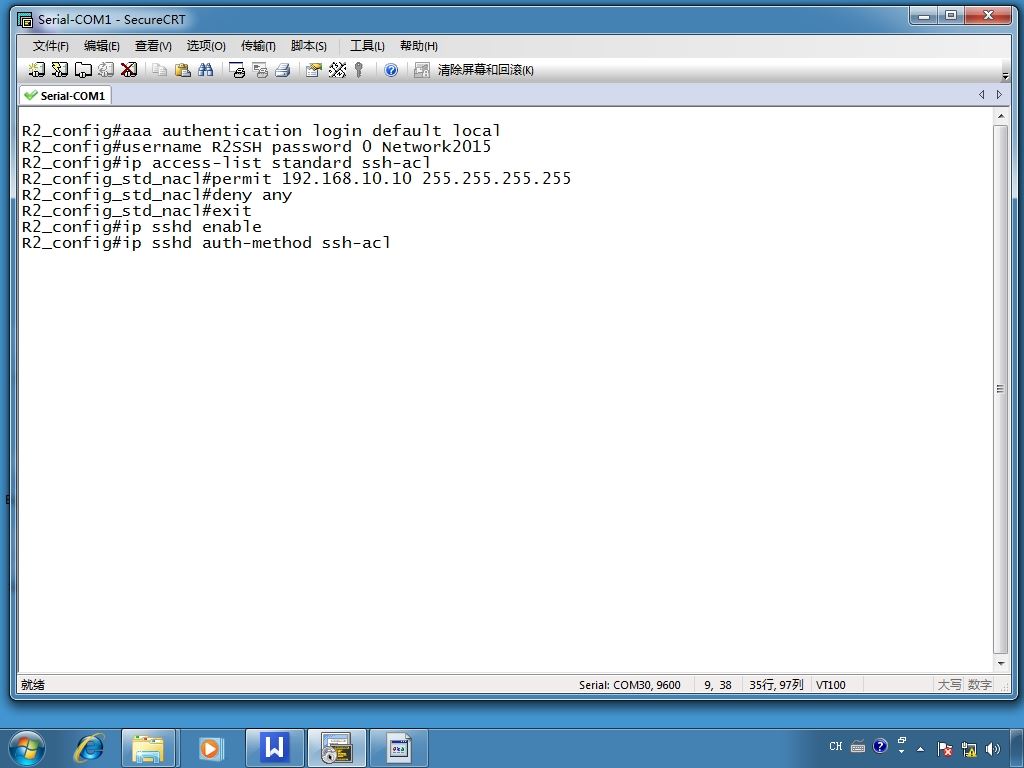Open the 传输(T) menu
Viewport: 1024px width, 768px height.
258,46
